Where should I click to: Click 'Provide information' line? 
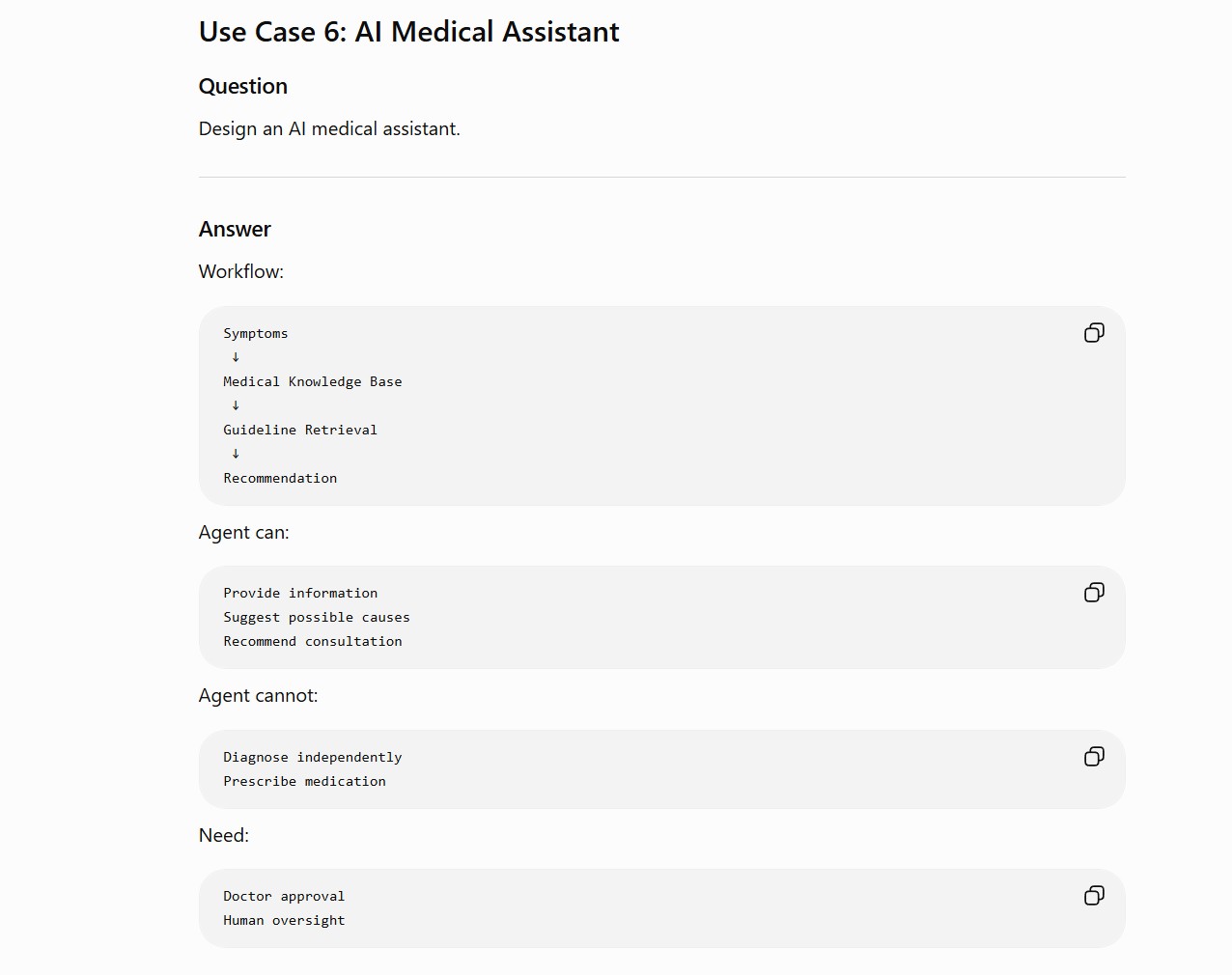pyautogui.click(x=300, y=594)
